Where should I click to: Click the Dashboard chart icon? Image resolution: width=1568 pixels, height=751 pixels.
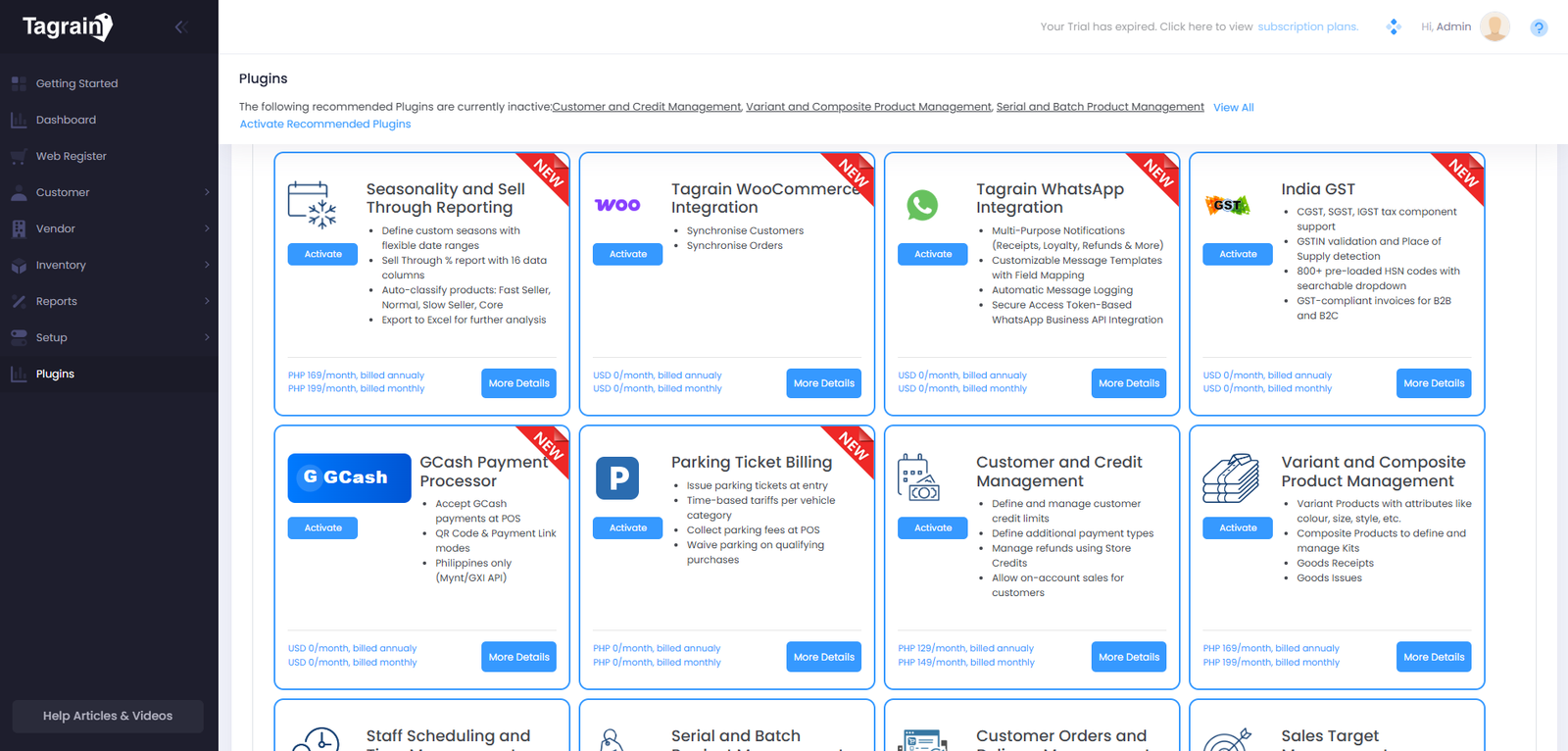pyautogui.click(x=19, y=120)
